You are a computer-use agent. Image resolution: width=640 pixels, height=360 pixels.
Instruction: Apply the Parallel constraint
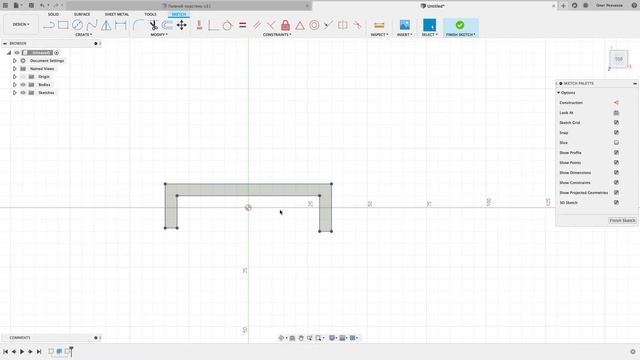[257, 25]
